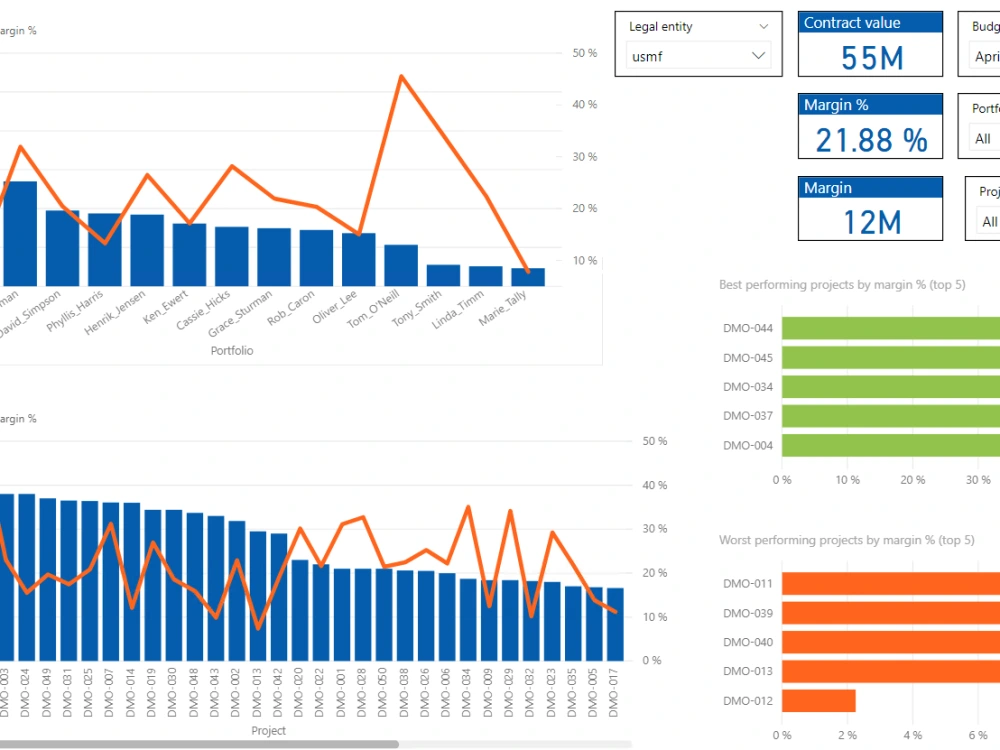Click the DMO-012 label in worst performing list

[x=747, y=701]
